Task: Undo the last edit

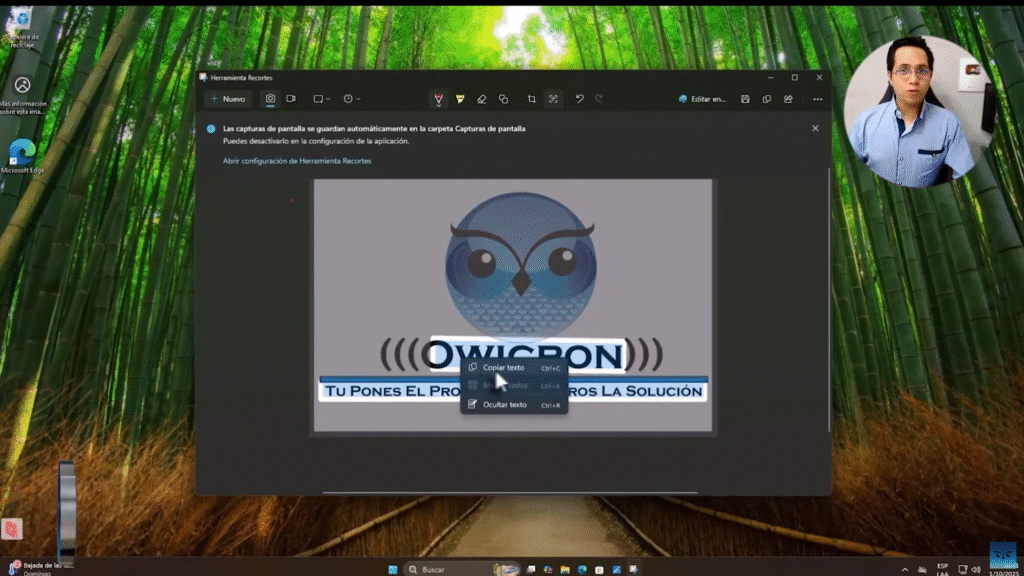Action: pyautogui.click(x=579, y=99)
